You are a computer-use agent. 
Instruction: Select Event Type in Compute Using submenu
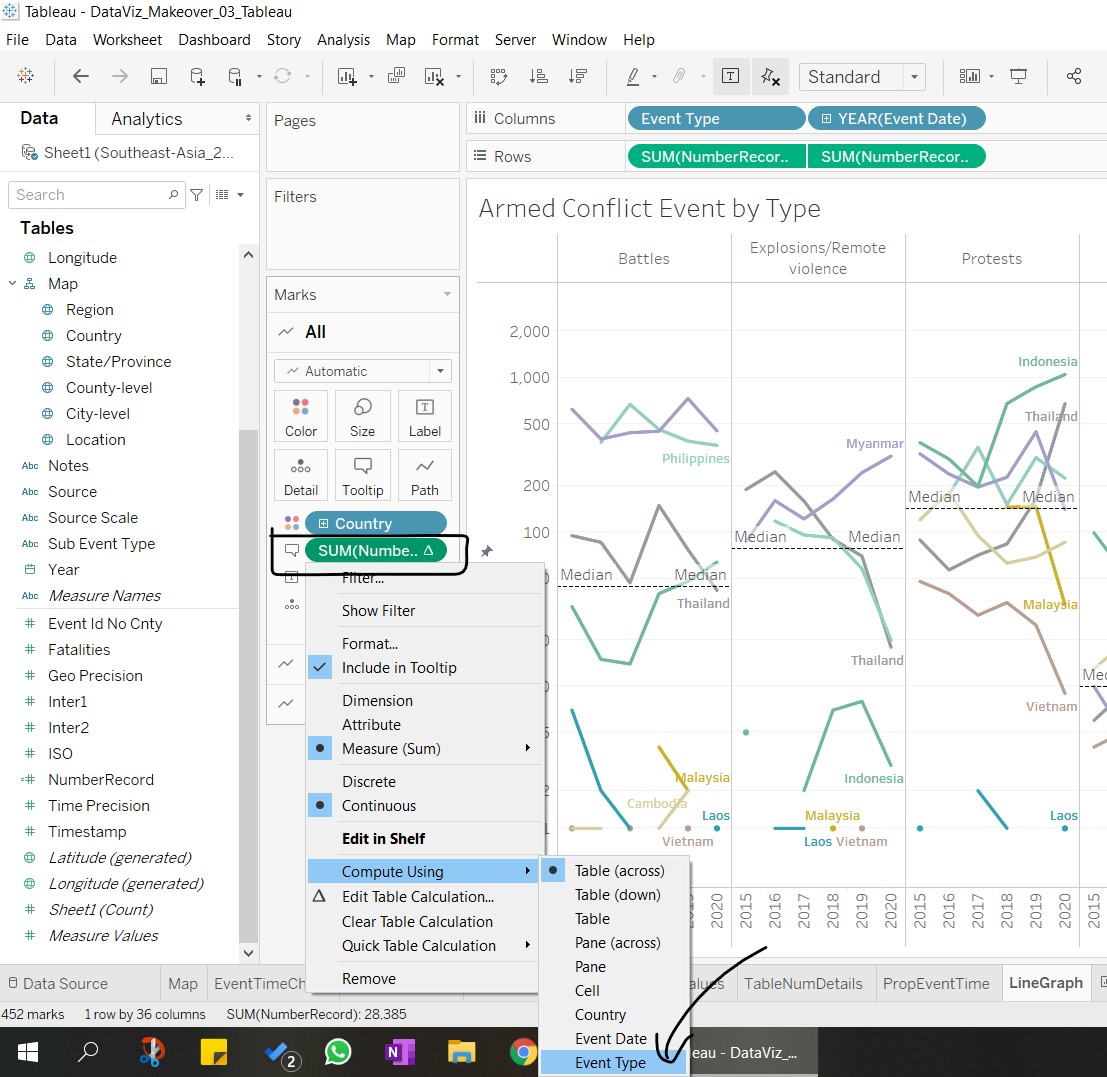coord(610,1063)
